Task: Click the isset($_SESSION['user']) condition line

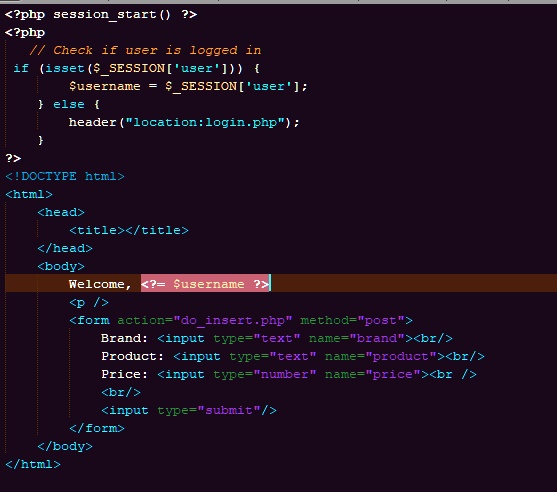Action: click(x=137, y=68)
